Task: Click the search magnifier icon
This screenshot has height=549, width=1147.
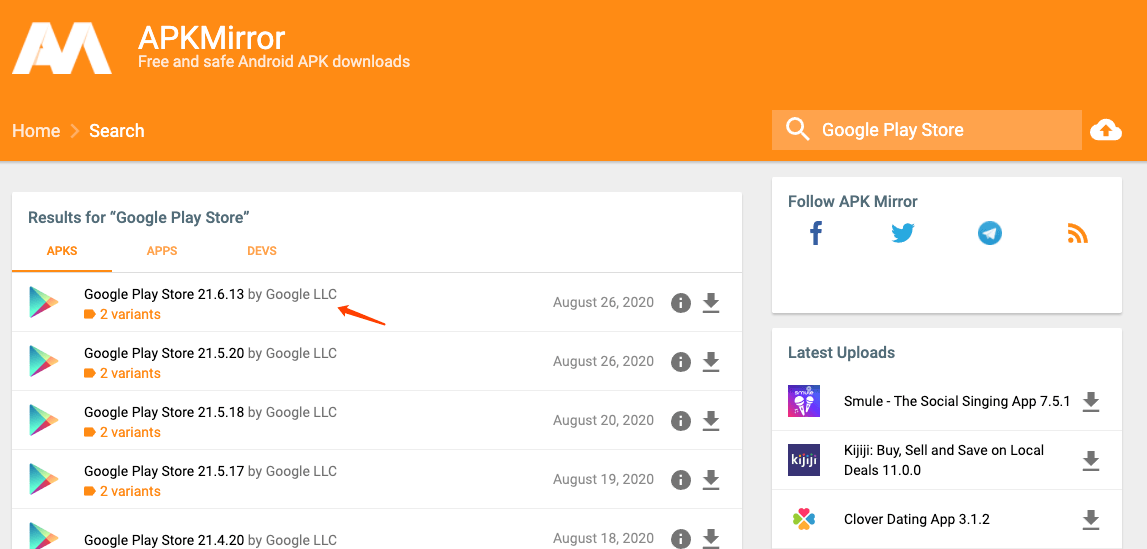Action: pos(797,130)
